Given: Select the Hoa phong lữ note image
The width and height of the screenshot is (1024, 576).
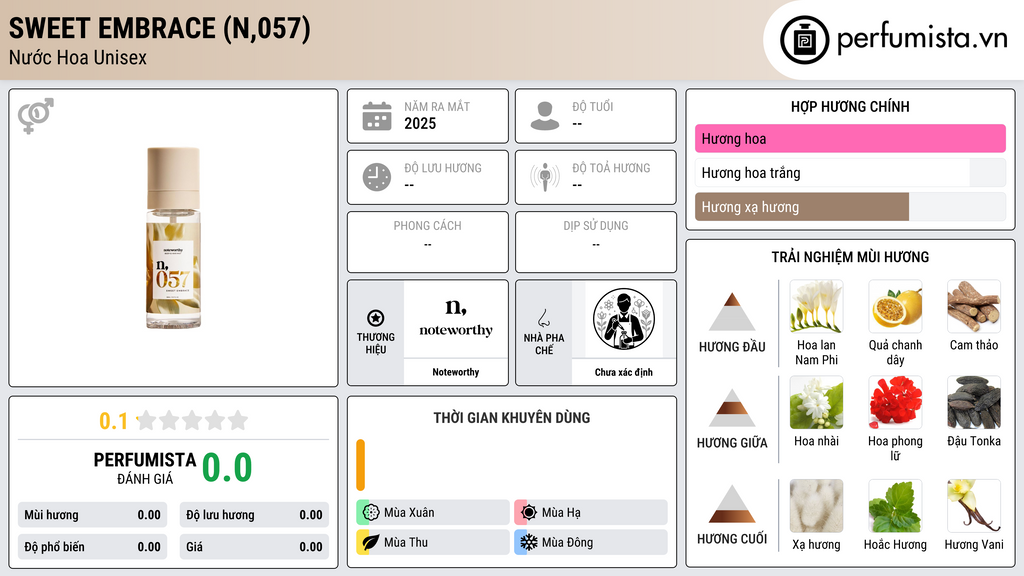Looking at the screenshot, I should tap(895, 402).
